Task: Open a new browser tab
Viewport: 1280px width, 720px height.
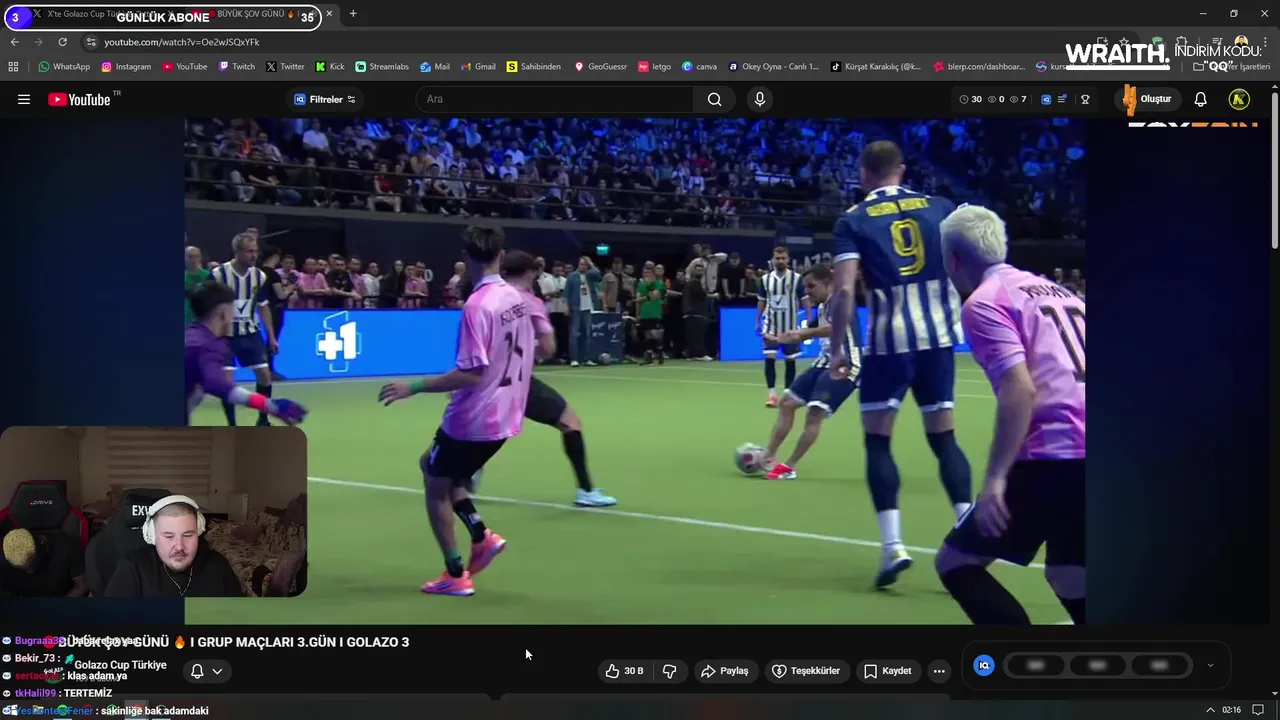Action: [x=353, y=14]
